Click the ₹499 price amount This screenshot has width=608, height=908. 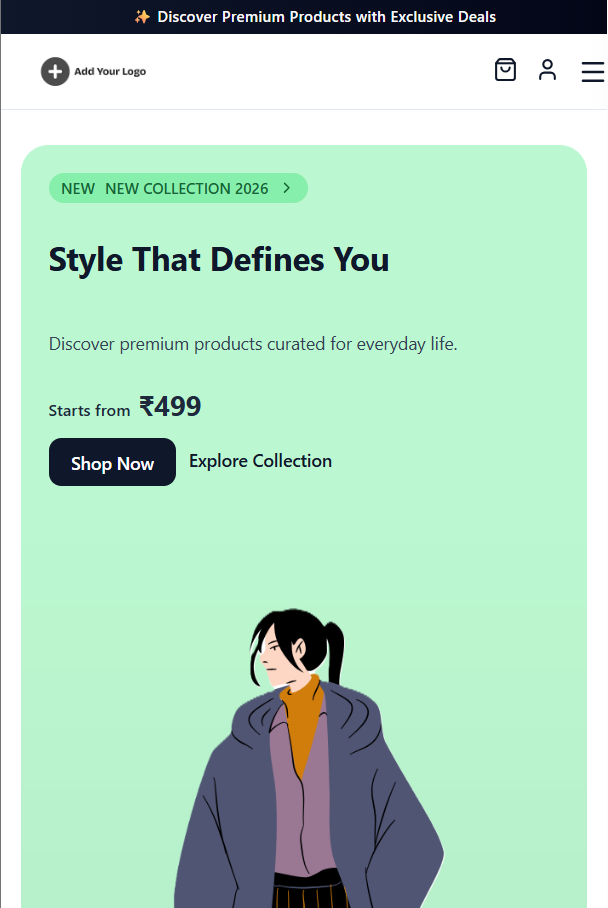(170, 406)
